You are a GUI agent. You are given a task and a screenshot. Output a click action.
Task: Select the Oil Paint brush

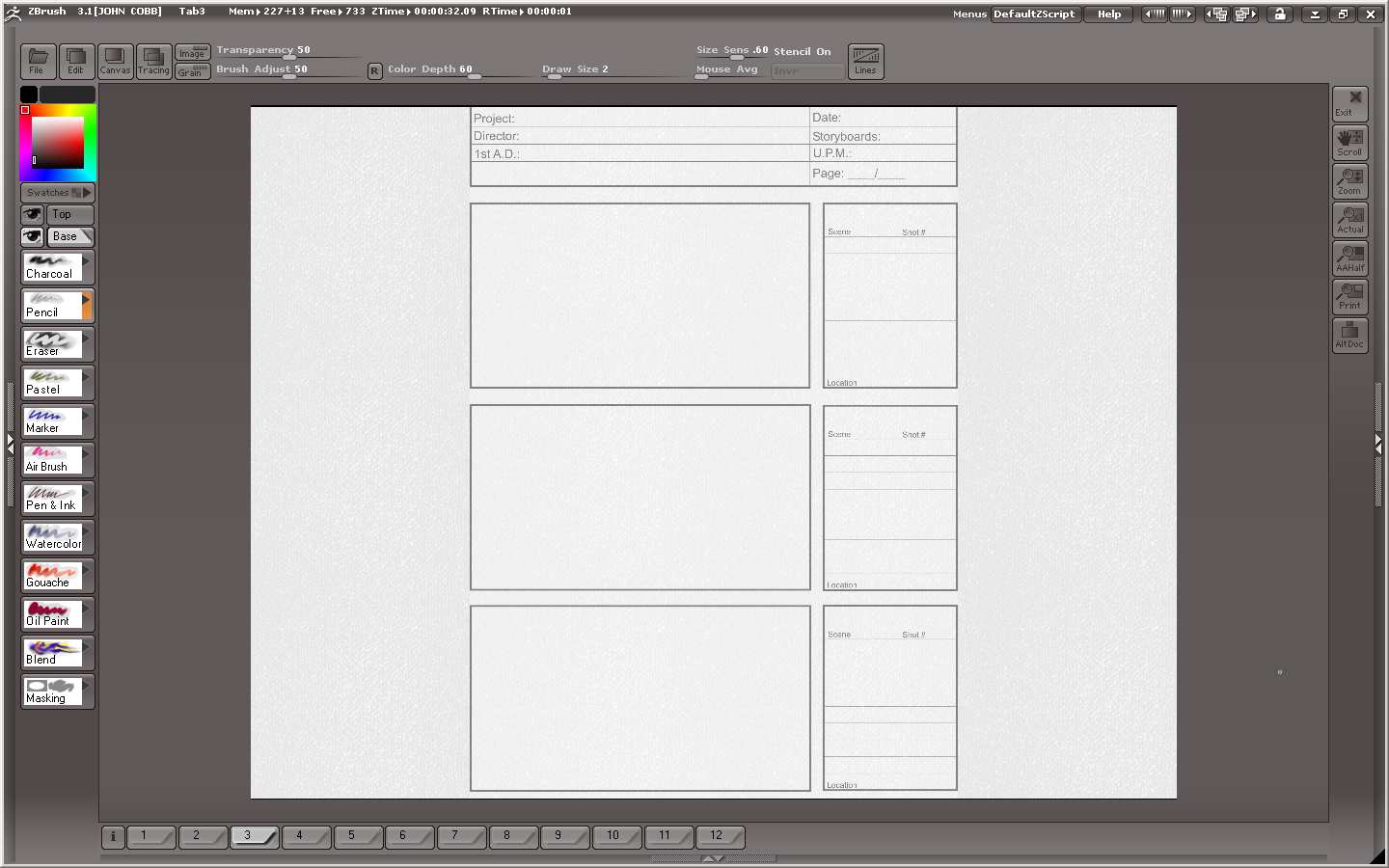point(52,614)
